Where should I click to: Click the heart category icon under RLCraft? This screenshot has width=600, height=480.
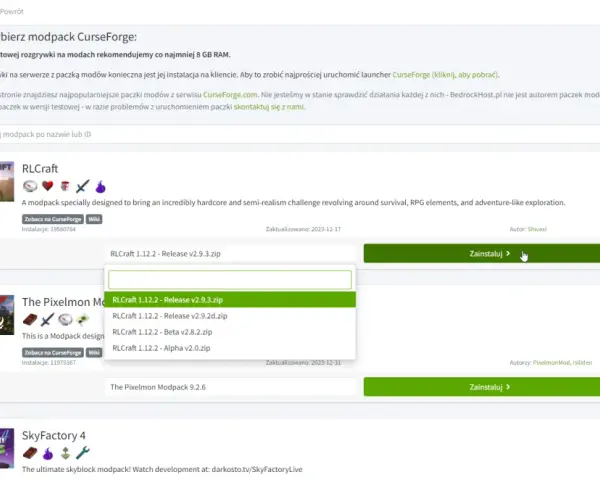47,186
